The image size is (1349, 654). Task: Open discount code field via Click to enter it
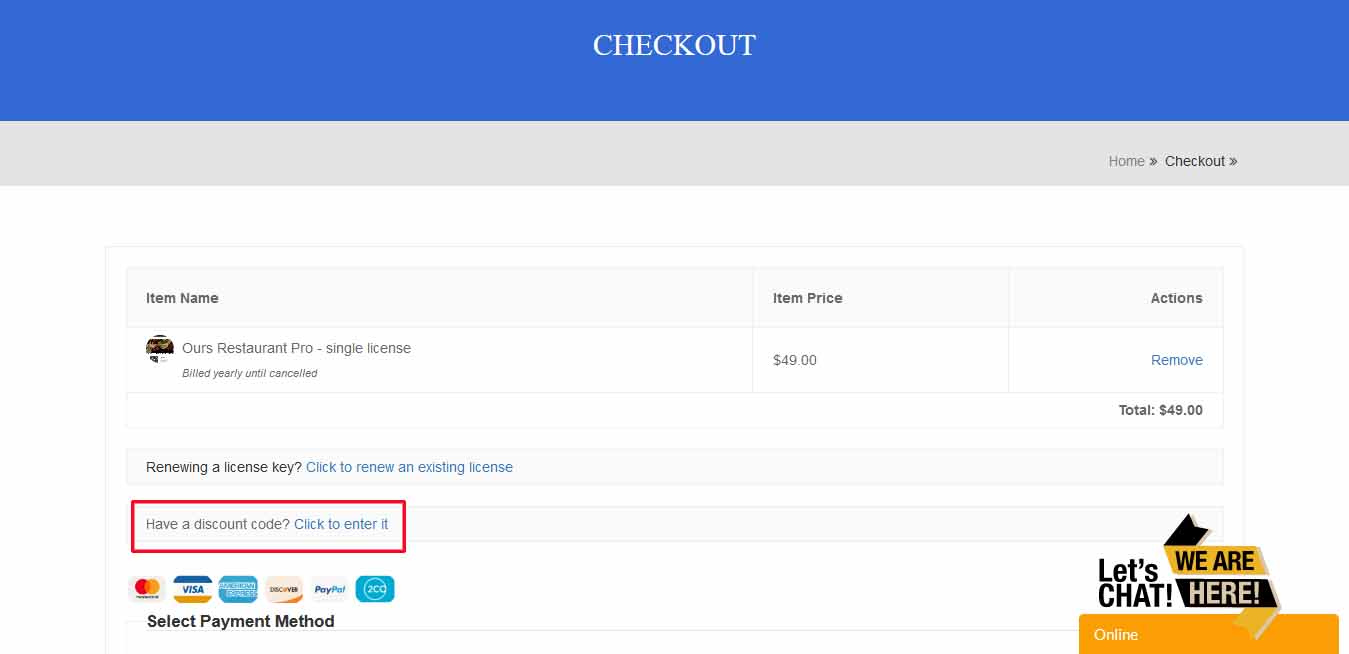coord(341,524)
